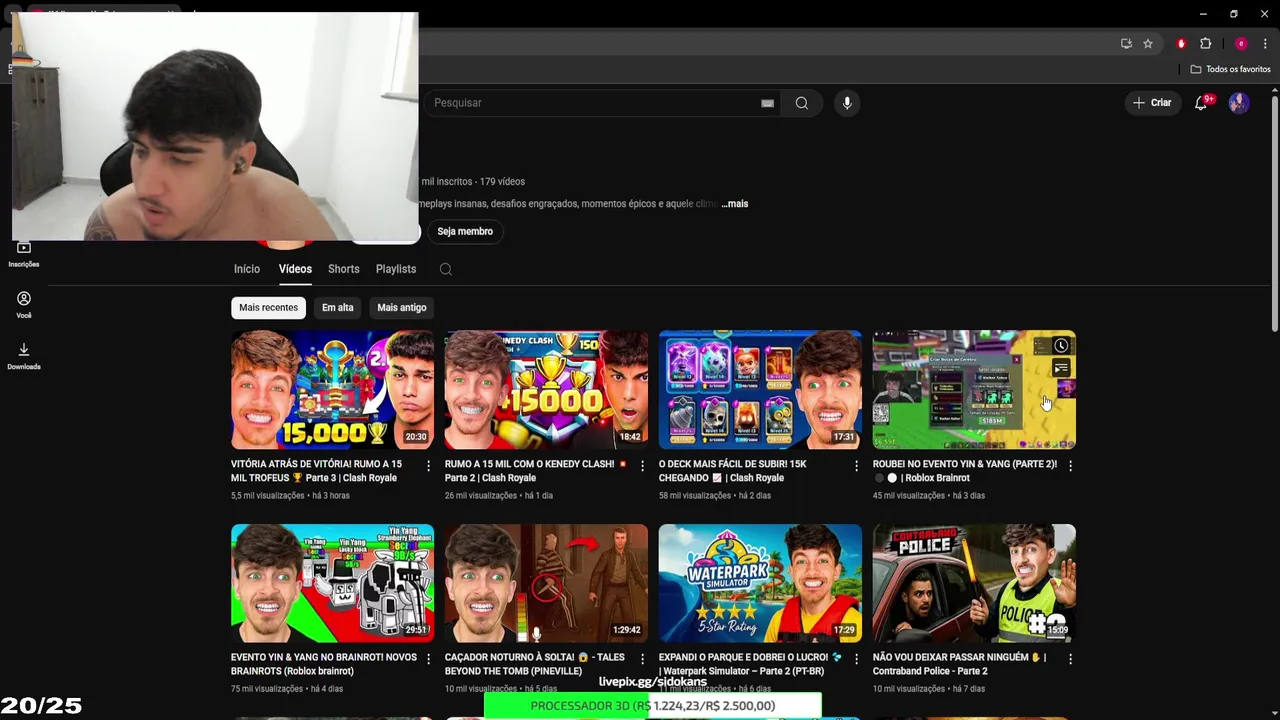Select the Mais recentes filter chip
1280x720 pixels.
click(x=268, y=308)
